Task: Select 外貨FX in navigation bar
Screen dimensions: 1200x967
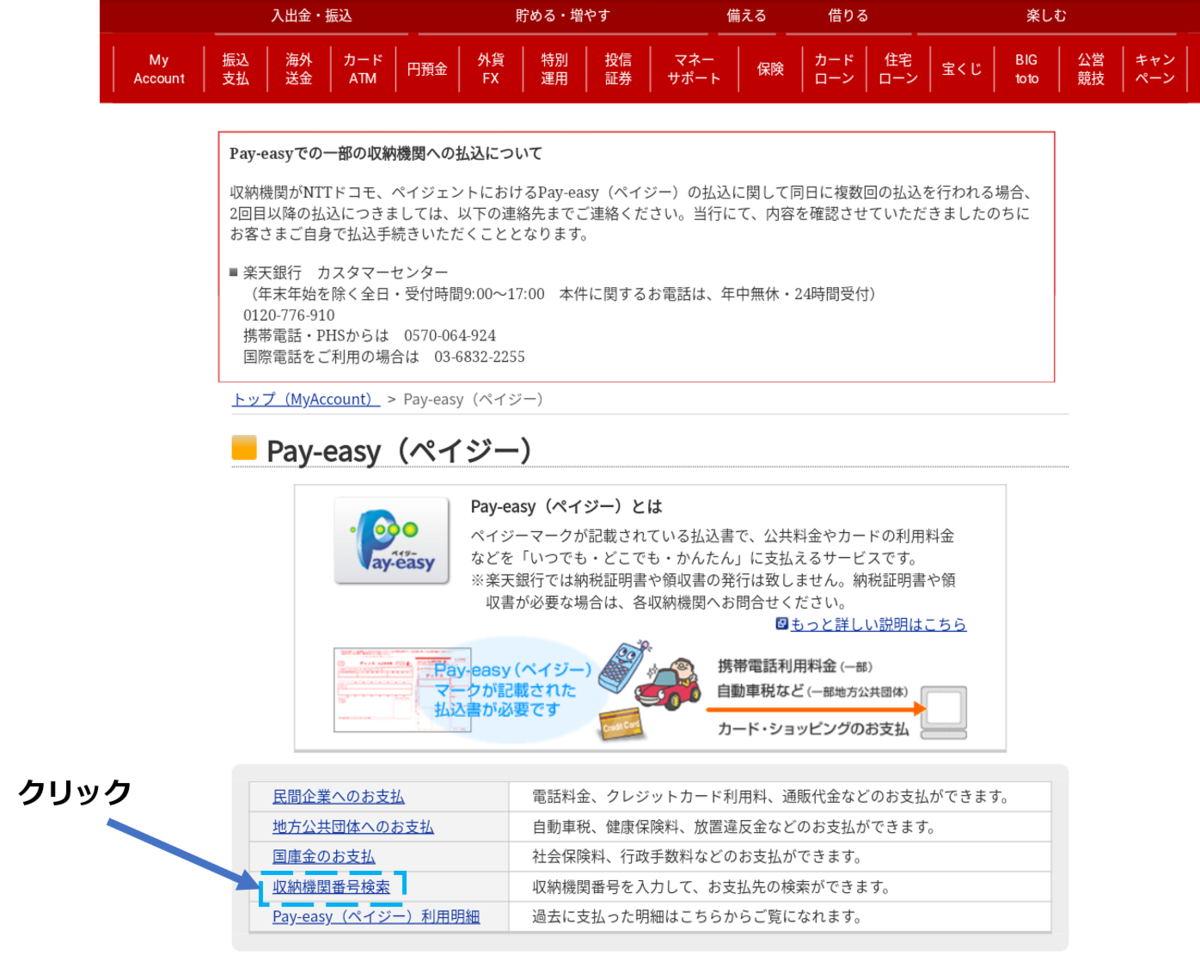Action: click(491, 70)
